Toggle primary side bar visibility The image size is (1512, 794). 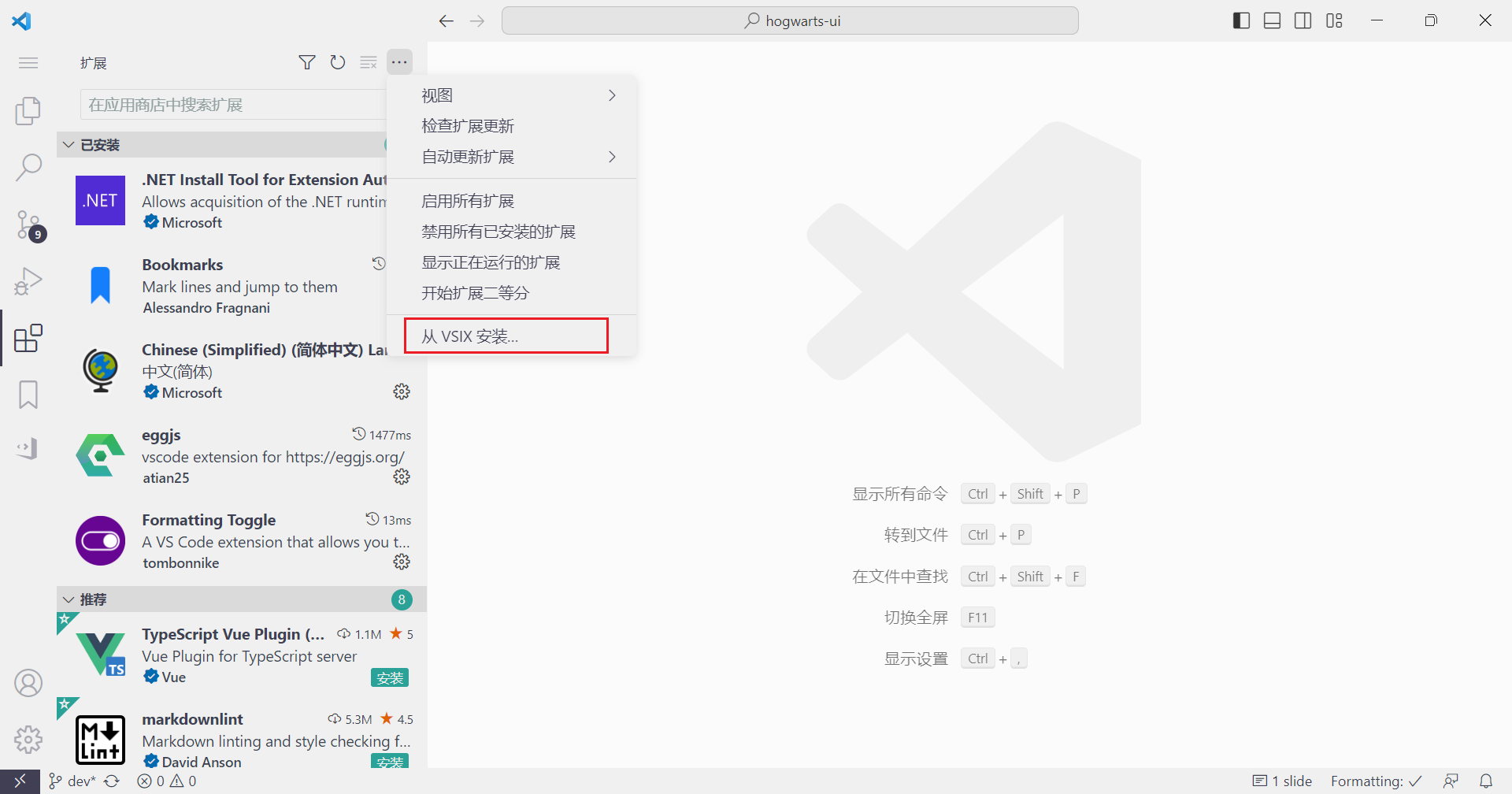point(1241,20)
